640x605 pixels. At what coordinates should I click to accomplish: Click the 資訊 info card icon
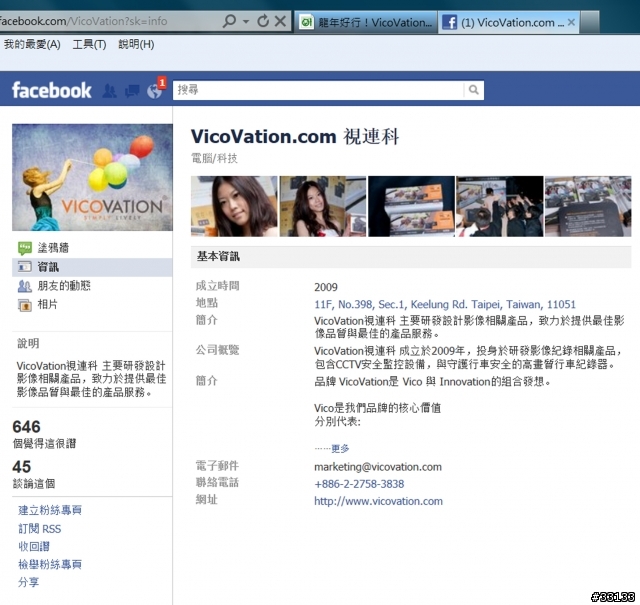tap(24, 267)
